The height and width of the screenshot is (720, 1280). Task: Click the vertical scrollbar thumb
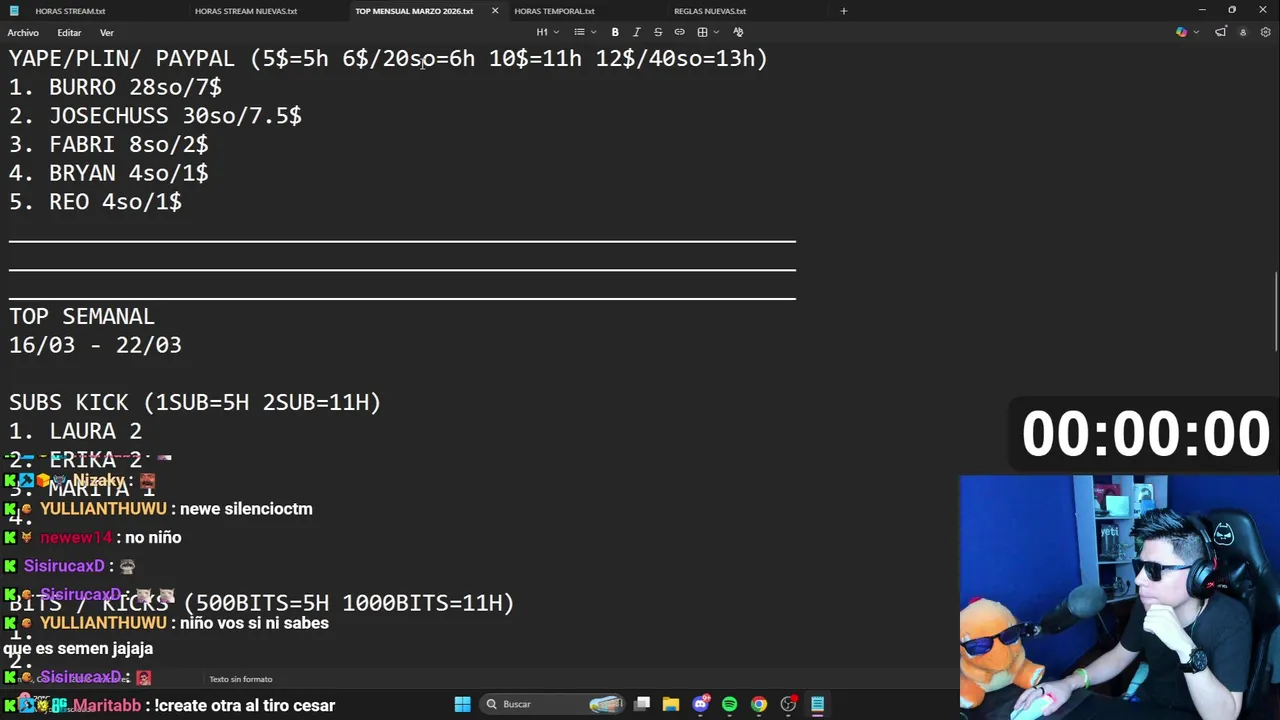[1275, 313]
